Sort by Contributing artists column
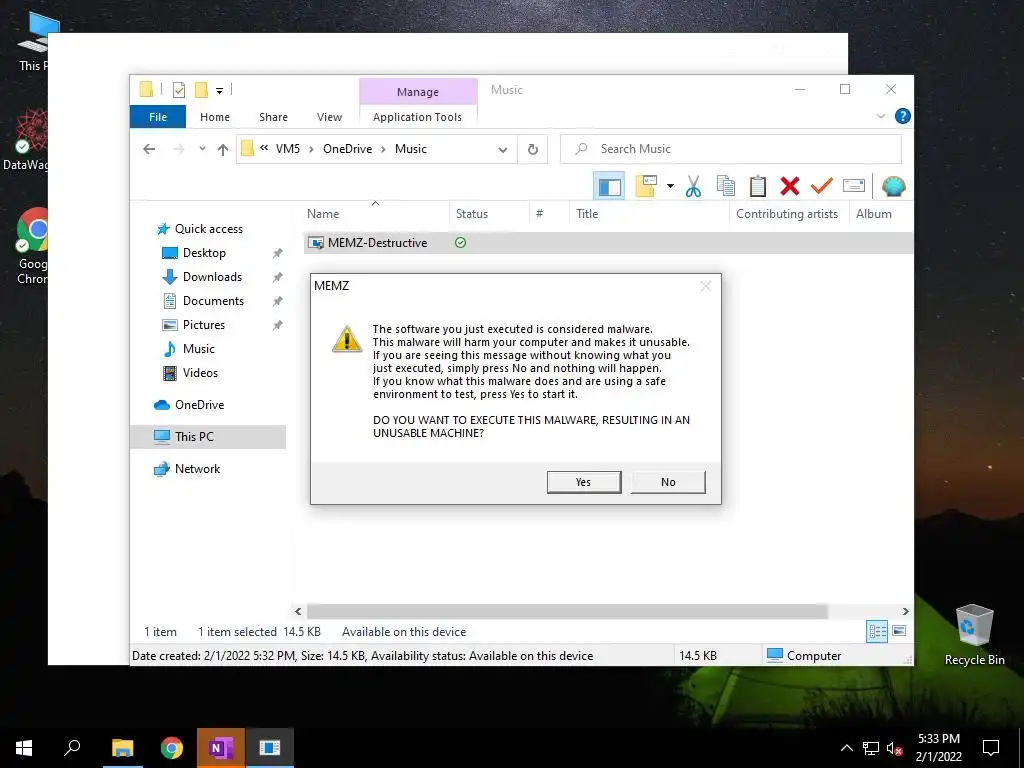The image size is (1024, 768). (787, 214)
